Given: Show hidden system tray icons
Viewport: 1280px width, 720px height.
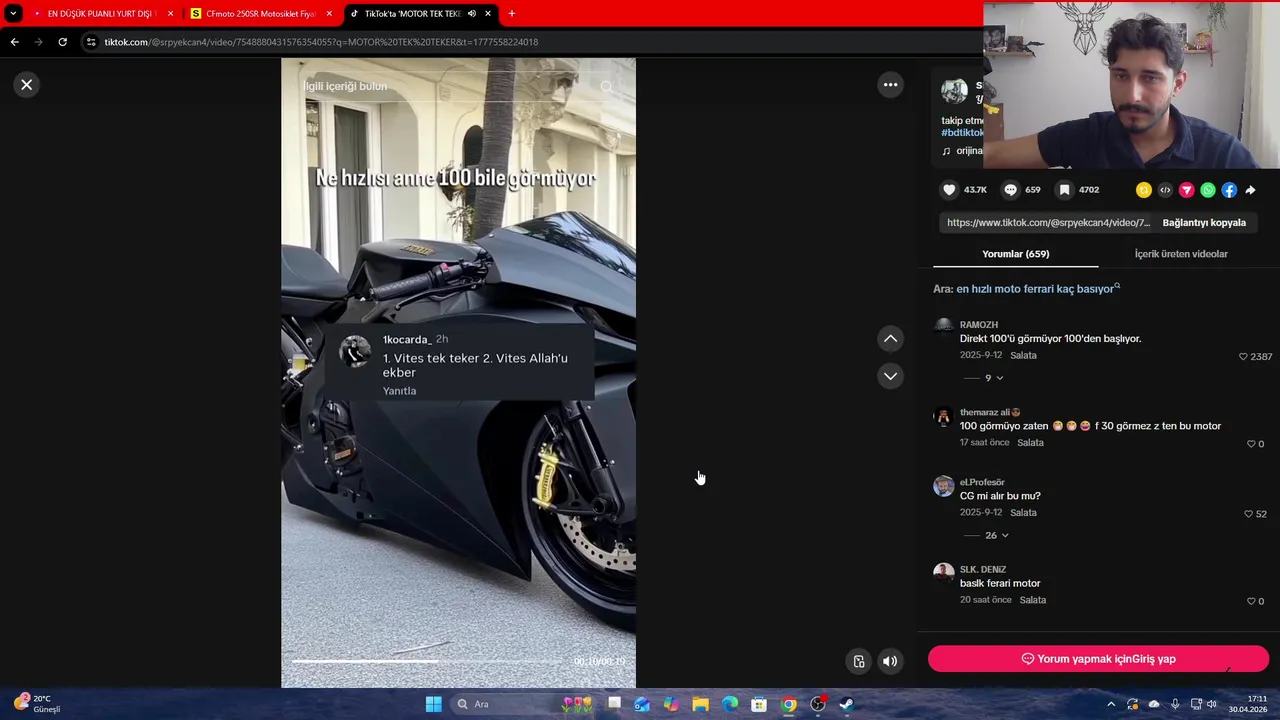Looking at the screenshot, I should point(1110,704).
